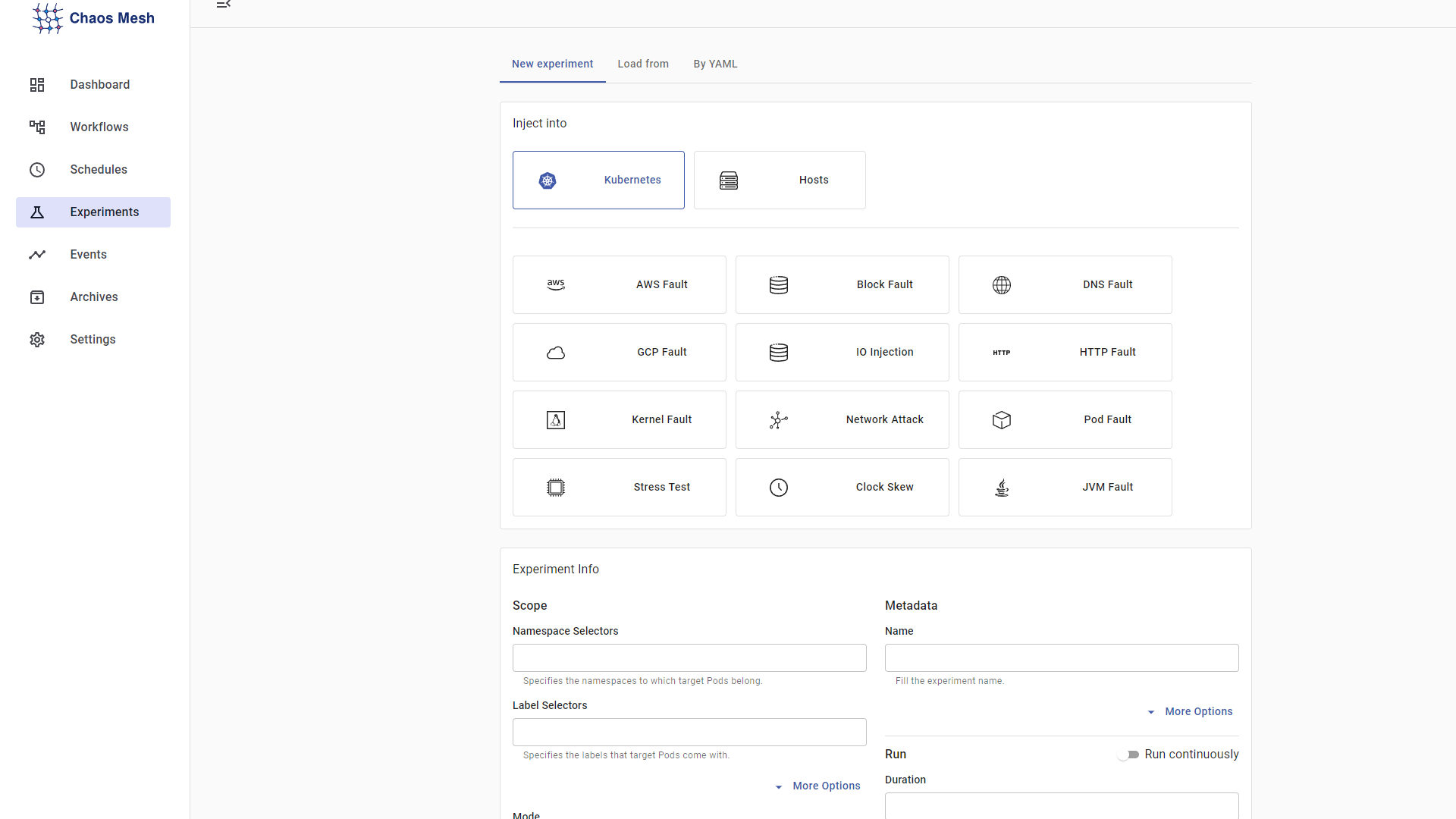The width and height of the screenshot is (1456, 819).
Task: Collapse the sidebar menu icon
Action: 223,5
